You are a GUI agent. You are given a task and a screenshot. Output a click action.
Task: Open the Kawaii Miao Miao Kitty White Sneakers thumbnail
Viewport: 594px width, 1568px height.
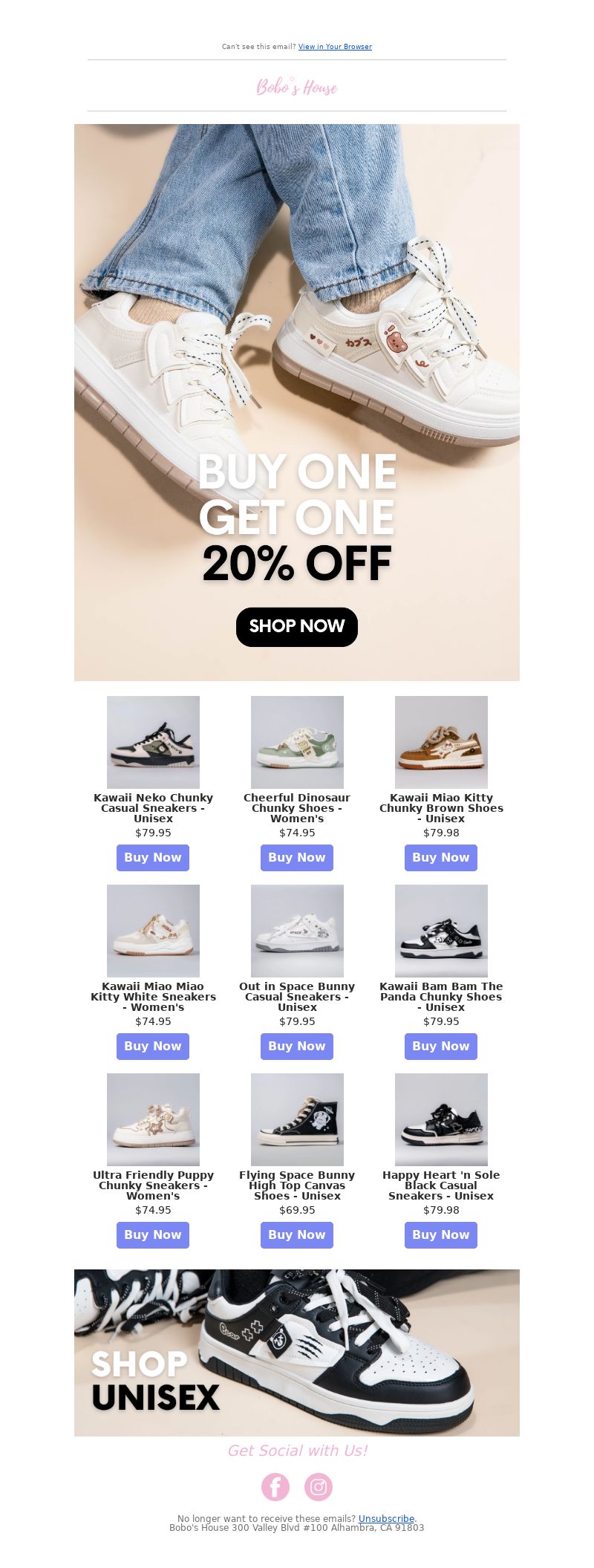click(x=153, y=931)
